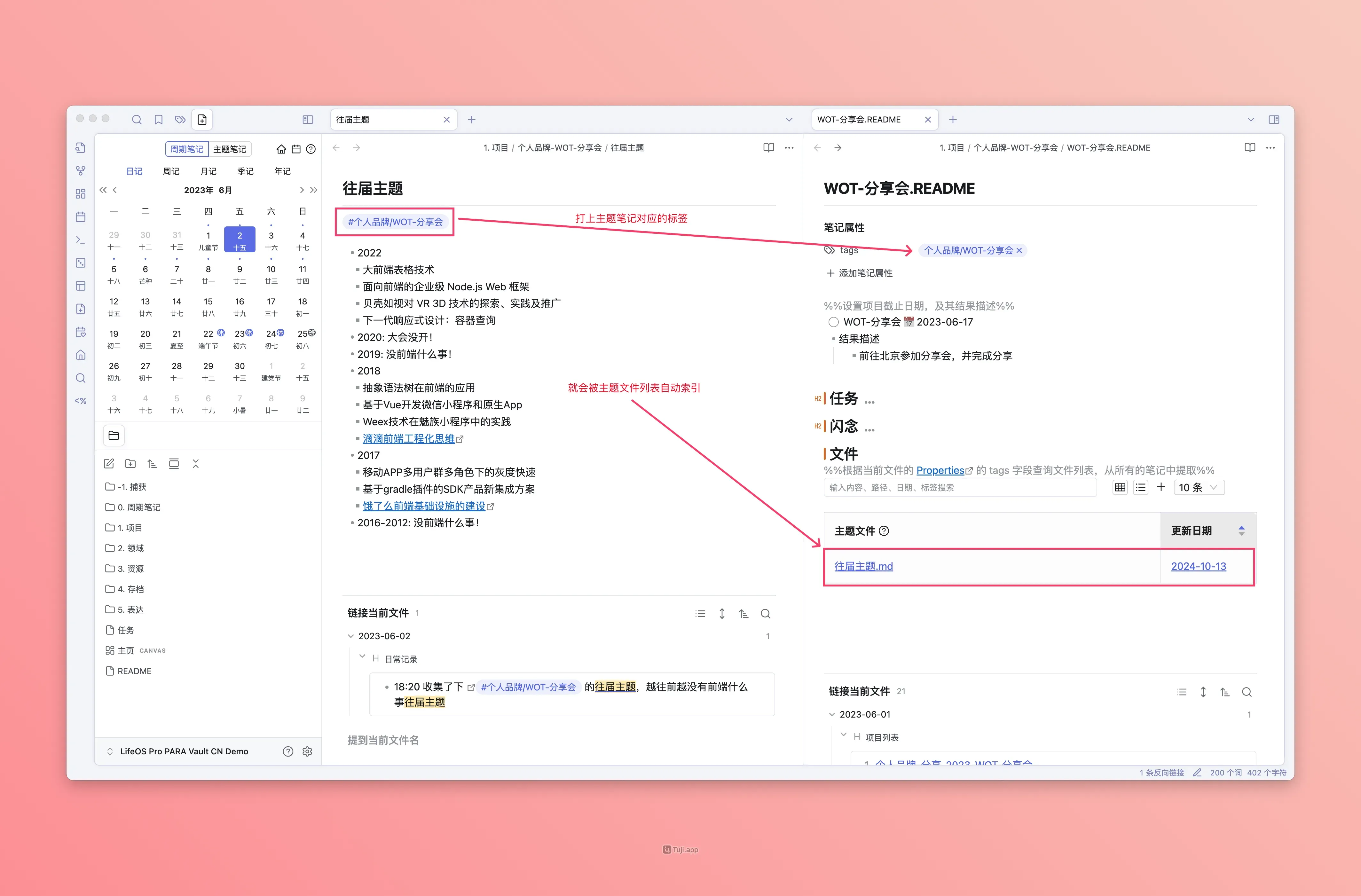The height and width of the screenshot is (896, 1361).
Task: Open the tags icon in top toolbar
Action: 180,120
